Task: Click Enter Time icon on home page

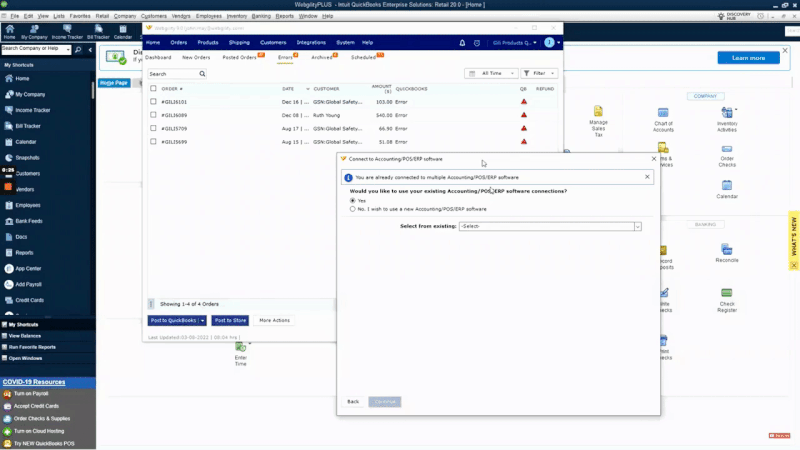Action: pos(241,354)
